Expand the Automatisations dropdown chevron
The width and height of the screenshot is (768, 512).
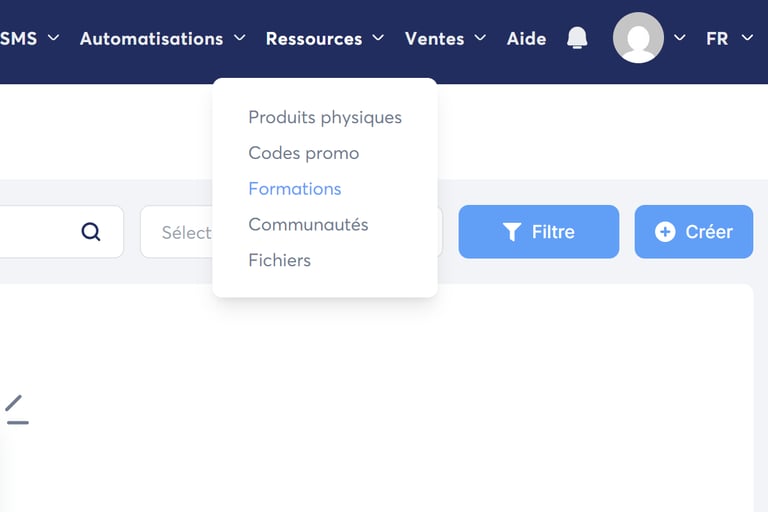pos(240,38)
